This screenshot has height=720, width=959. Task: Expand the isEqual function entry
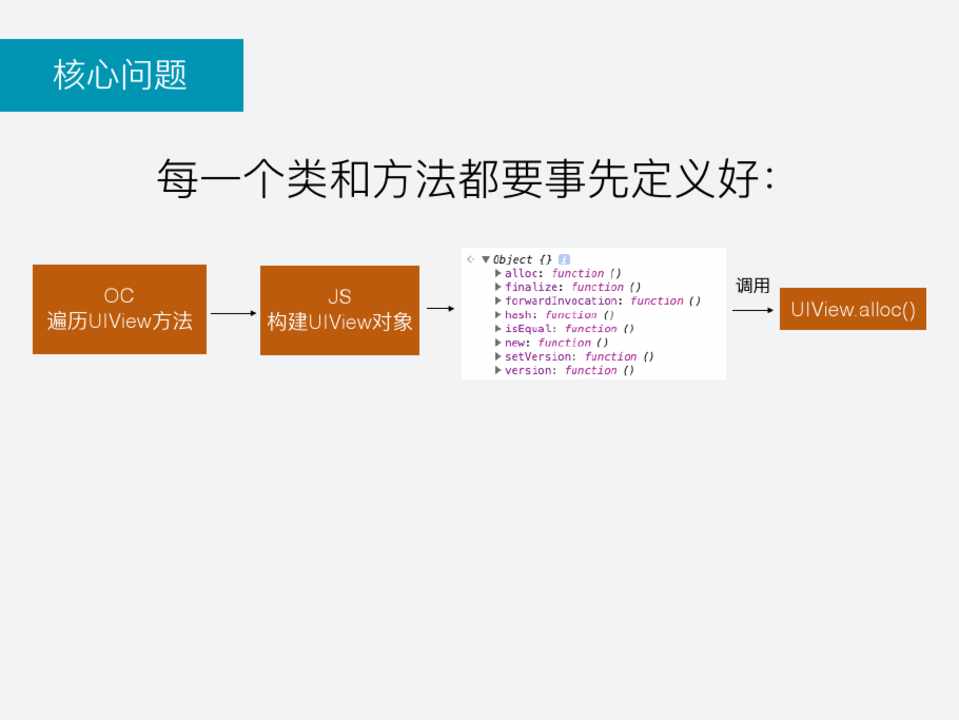(498, 329)
